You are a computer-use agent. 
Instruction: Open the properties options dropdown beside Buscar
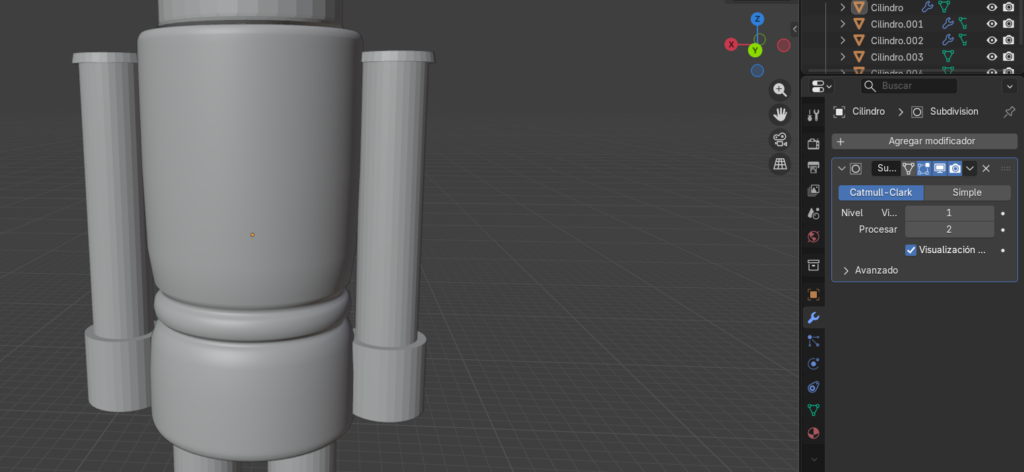[x=1008, y=86]
